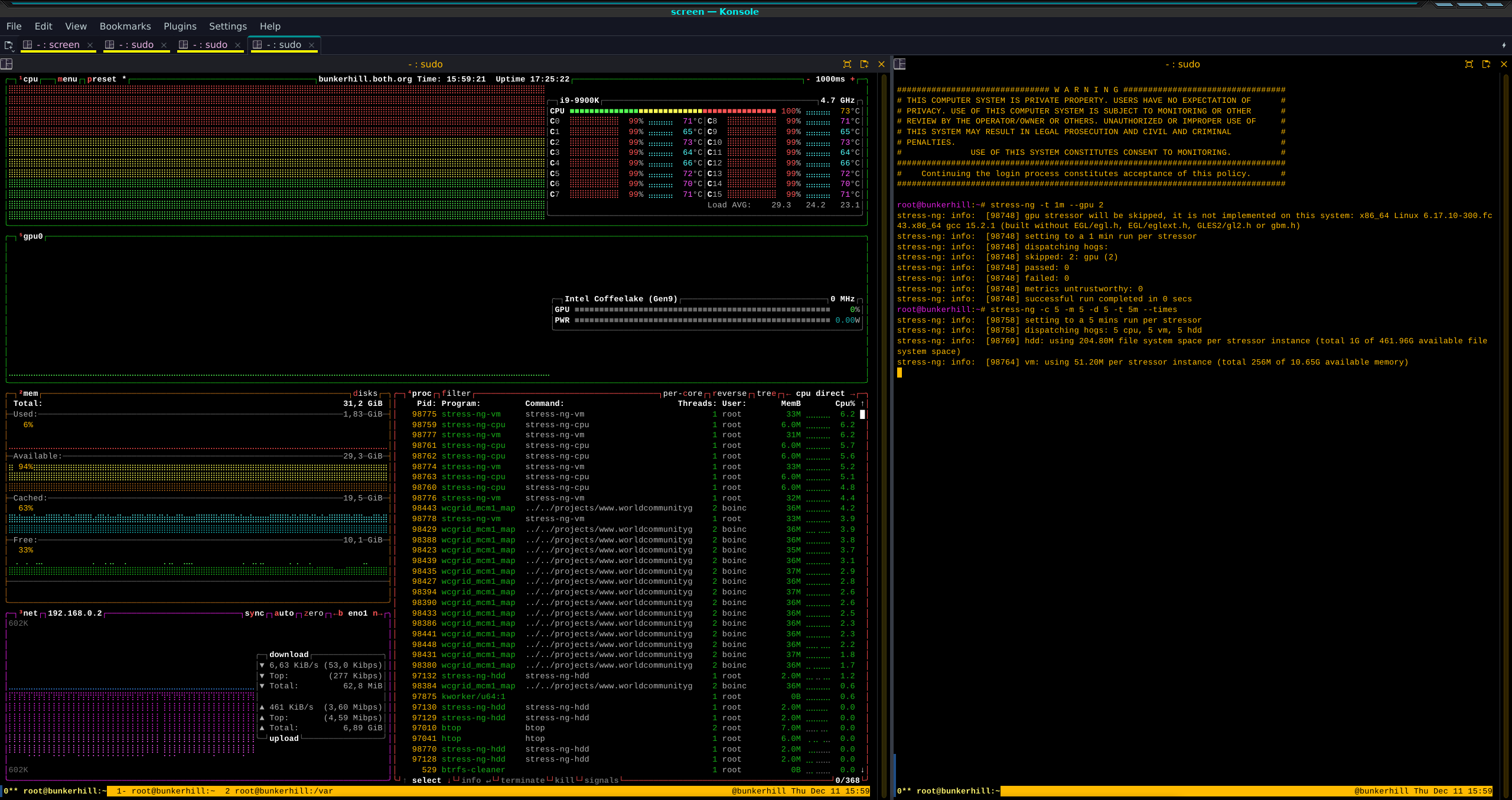Toggle reverse sorting in btop process list
This screenshot has height=800, width=1512.
pyautogui.click(x=729, y=394)
